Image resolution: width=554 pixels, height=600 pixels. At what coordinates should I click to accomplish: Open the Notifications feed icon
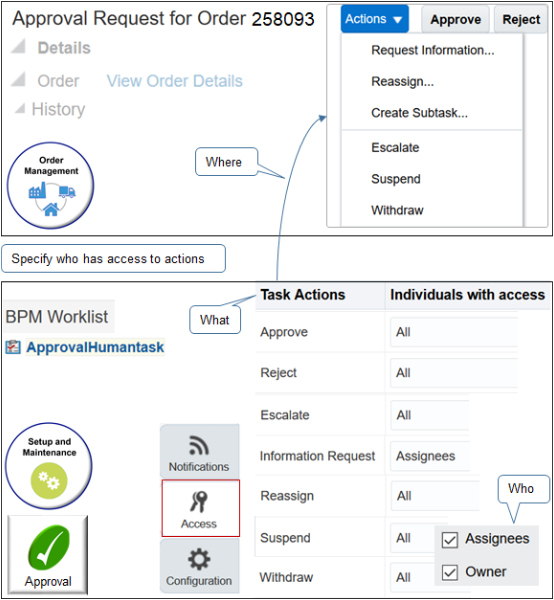click(x=199, y=451)
